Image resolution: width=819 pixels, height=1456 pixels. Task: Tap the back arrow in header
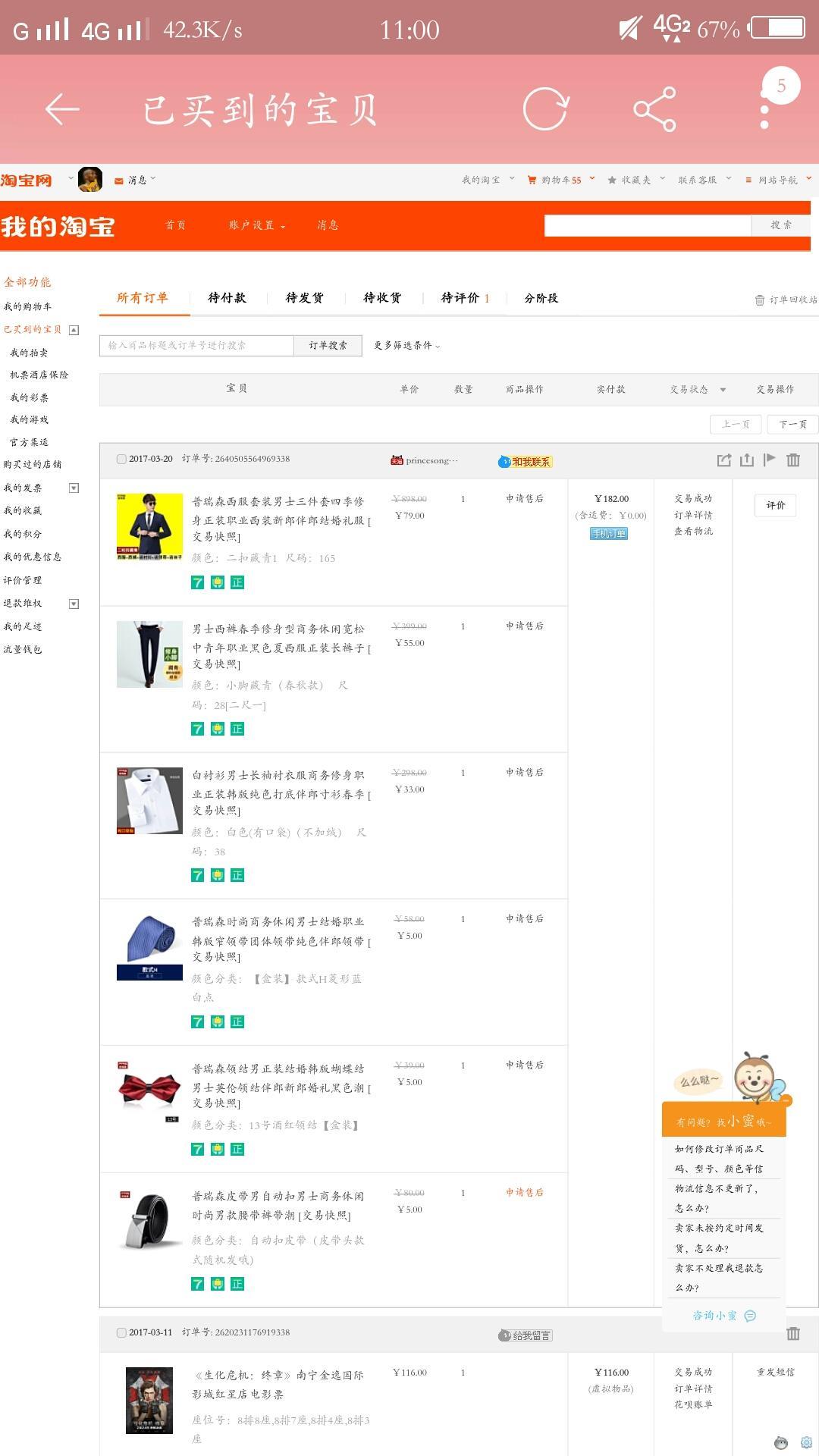[62, 109]
